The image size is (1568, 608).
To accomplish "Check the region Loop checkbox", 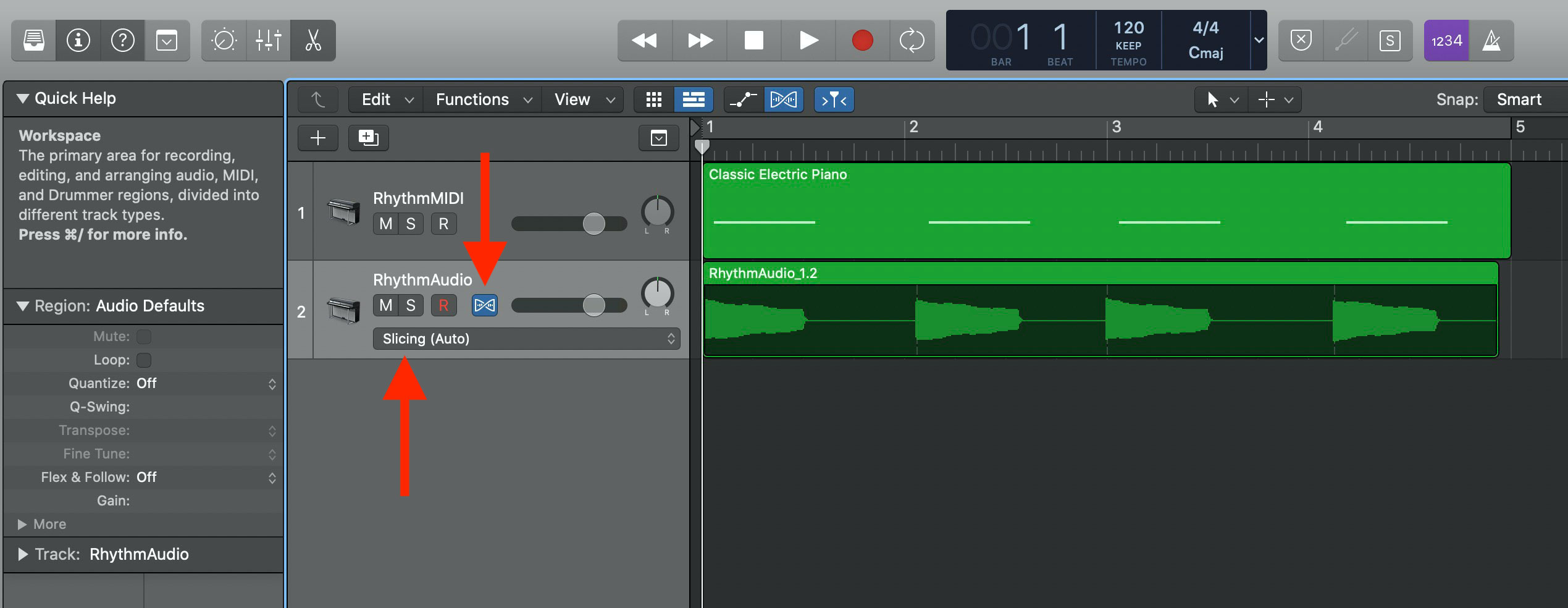I will tap(144, 360).
